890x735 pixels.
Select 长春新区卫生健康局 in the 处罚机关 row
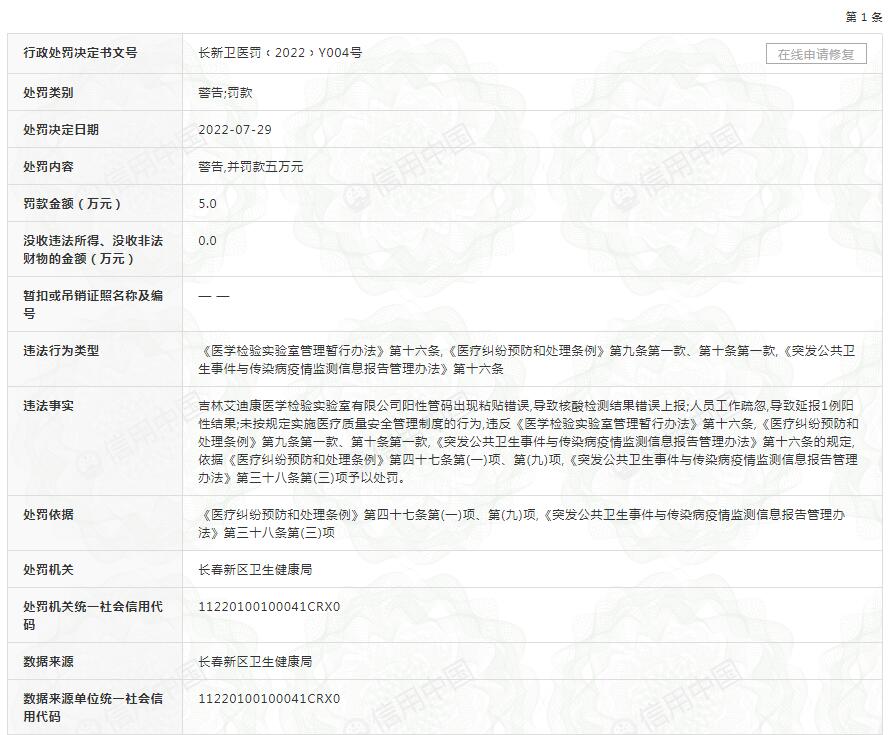(x=255, y=570)
